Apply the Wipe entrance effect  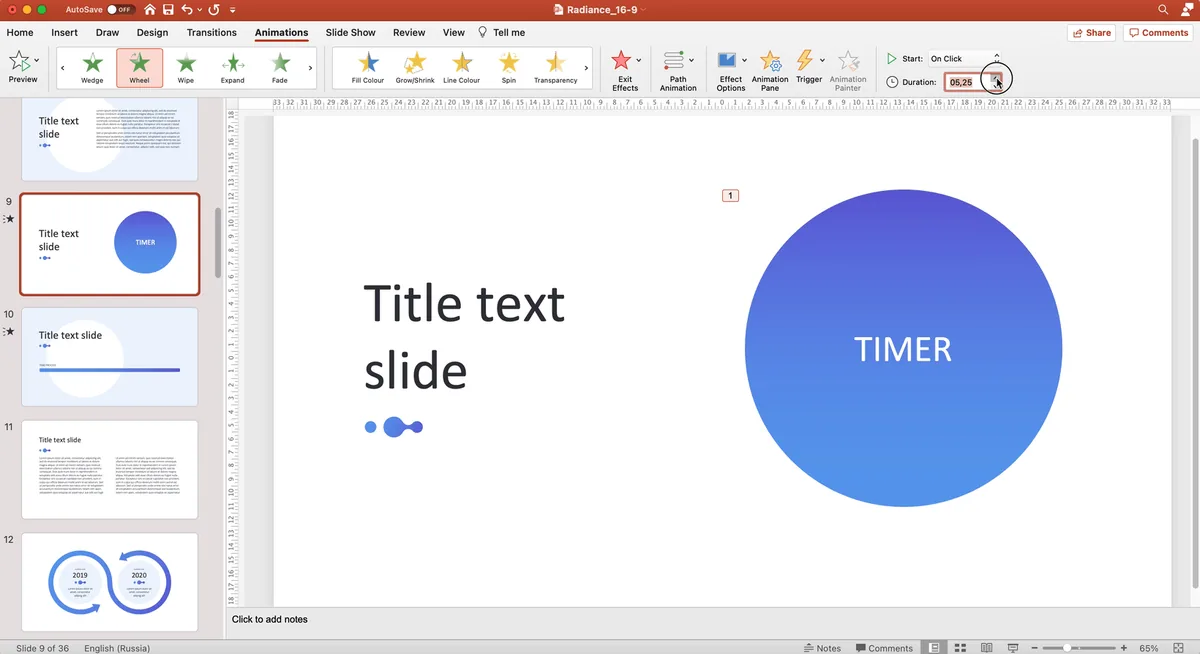[186, 68]
